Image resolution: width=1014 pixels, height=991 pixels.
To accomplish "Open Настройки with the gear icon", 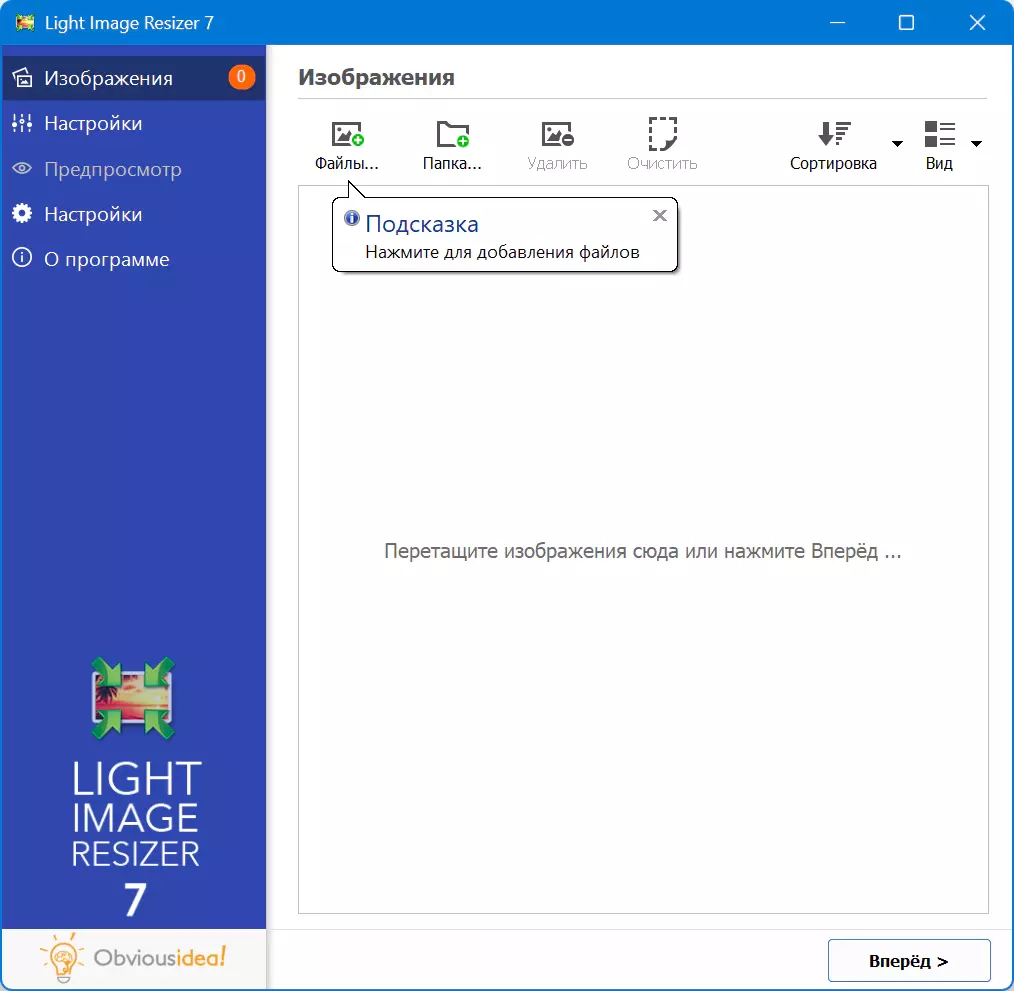I will [133, 214].
